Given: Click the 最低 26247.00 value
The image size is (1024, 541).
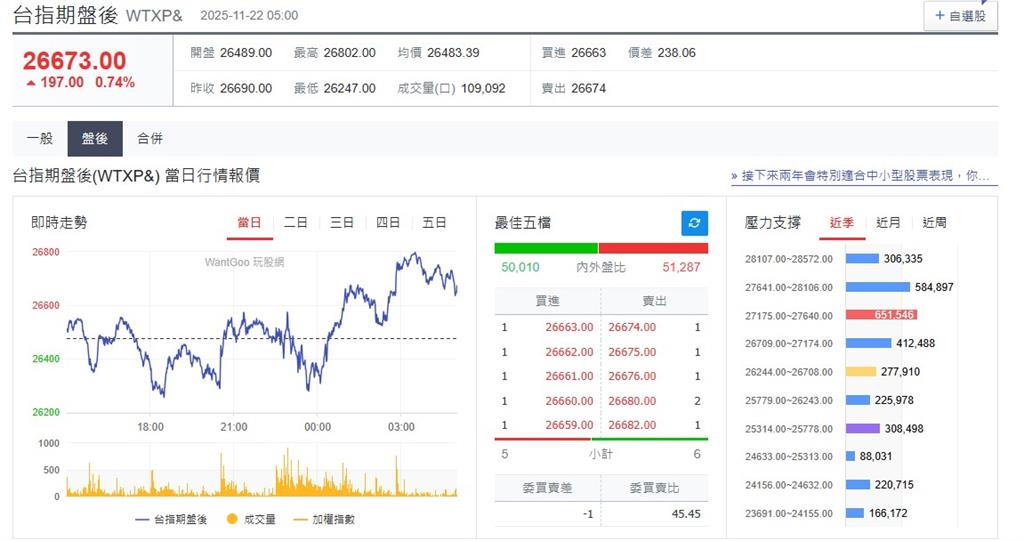Looking at the screenshot, I should coord(349,88).
